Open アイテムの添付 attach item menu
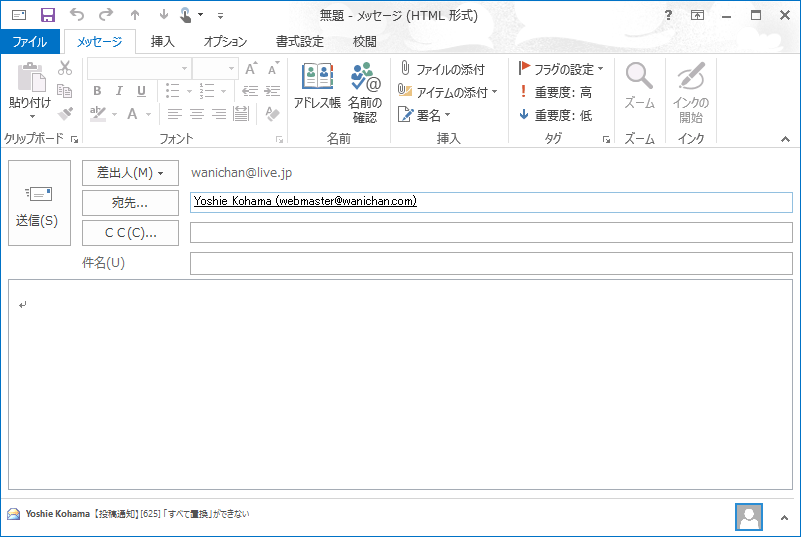Viewport: 801px width, 537px height. click(x=447, y=92)
